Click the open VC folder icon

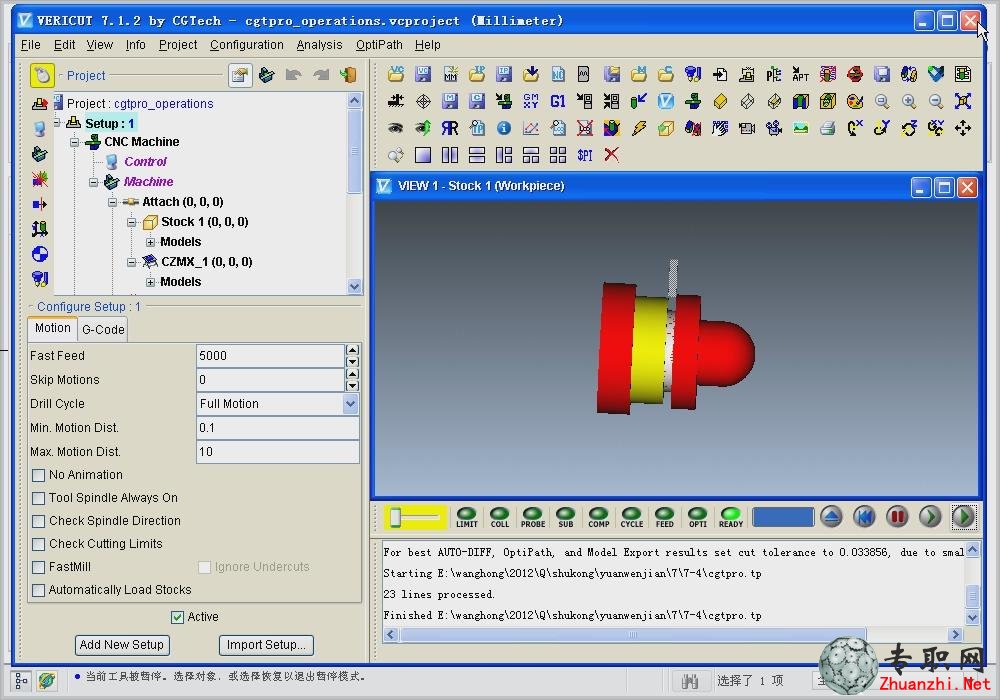click(395, 75)
